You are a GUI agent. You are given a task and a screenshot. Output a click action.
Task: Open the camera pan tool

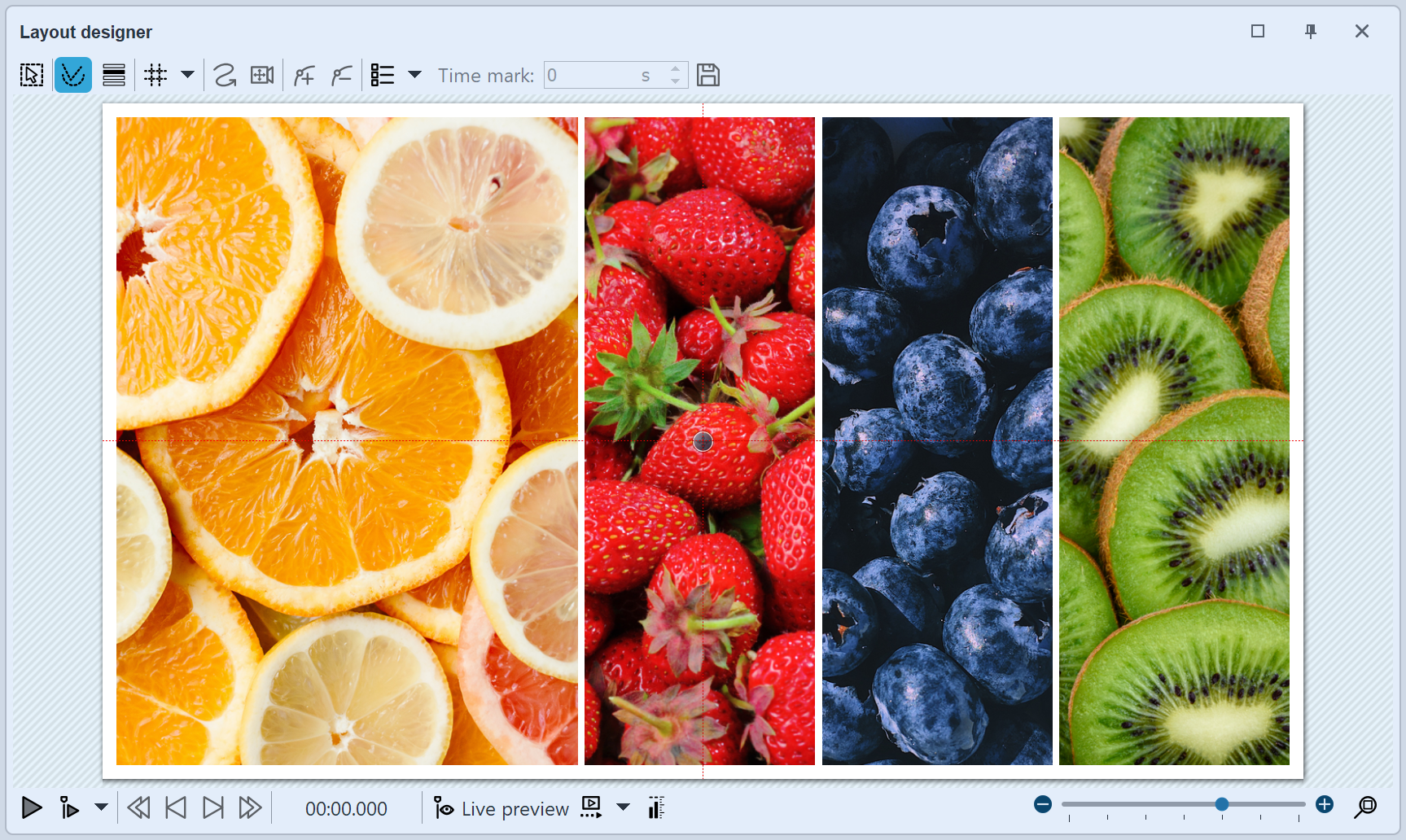pyautogui.click(x=262, y=74)
